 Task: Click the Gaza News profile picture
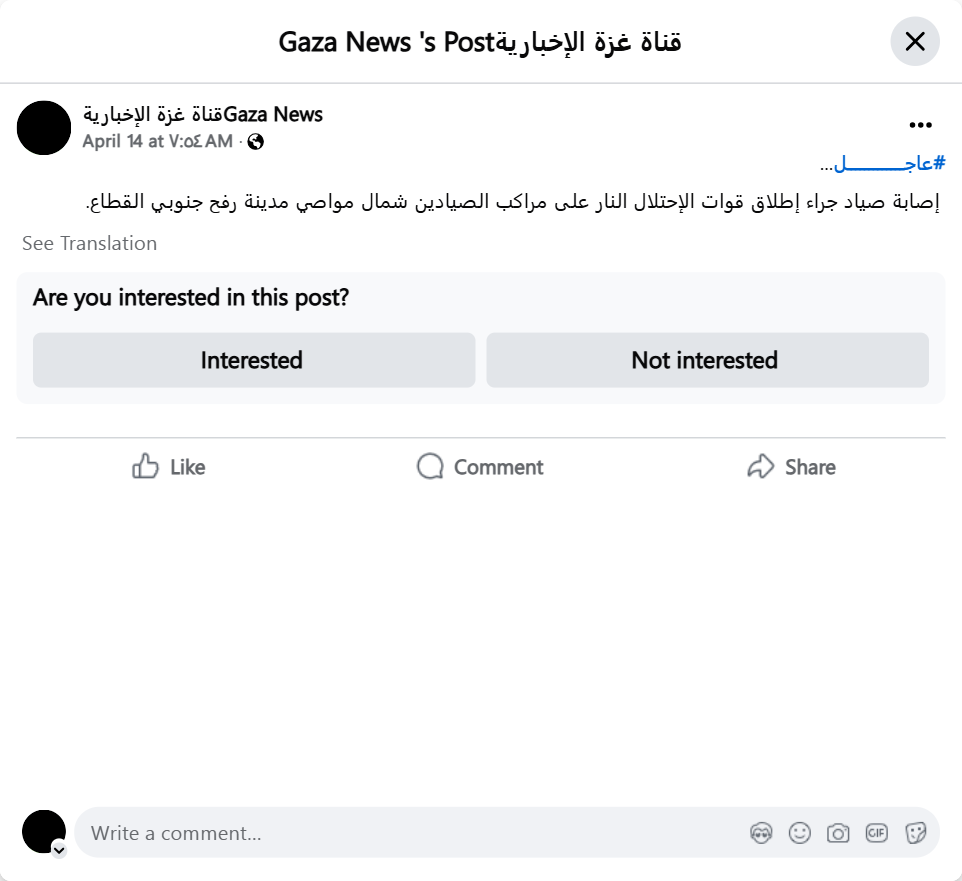[44, 128]
